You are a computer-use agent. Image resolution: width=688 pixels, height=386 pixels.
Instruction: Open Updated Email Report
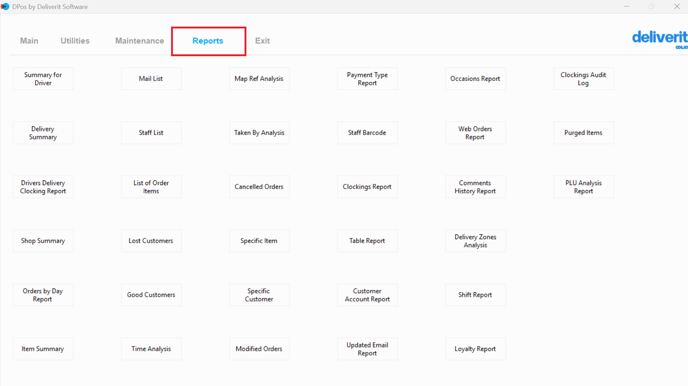(367, 349)
